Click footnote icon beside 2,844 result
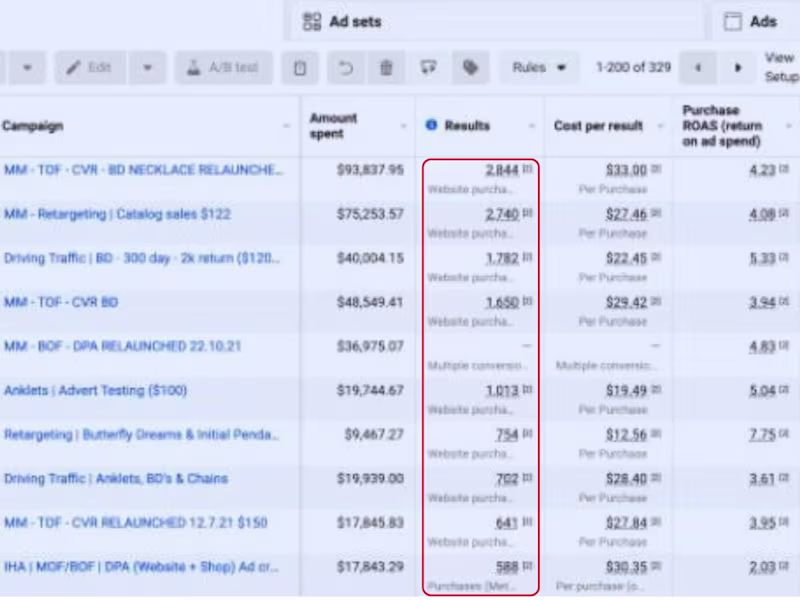 point(527,168)
